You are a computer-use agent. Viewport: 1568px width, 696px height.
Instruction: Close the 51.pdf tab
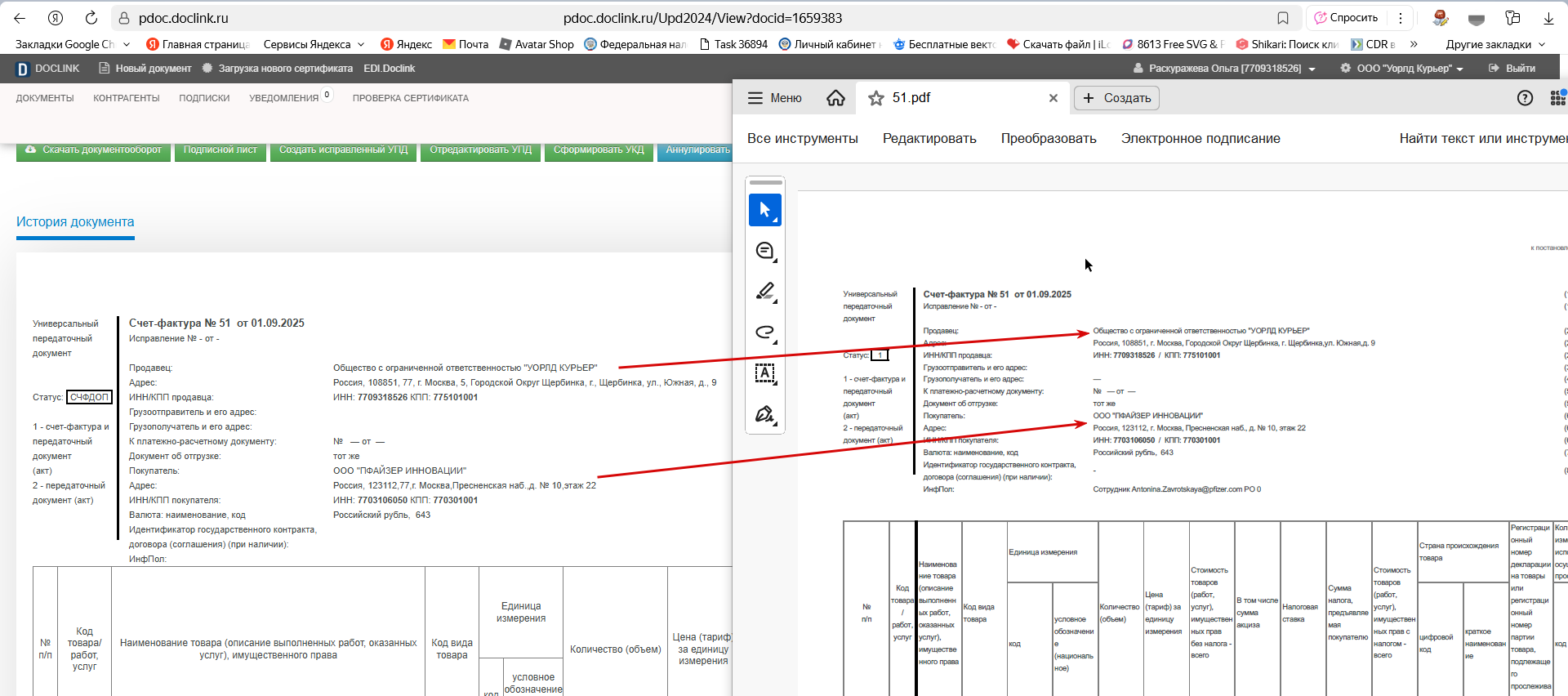[x=1053, y=98]
